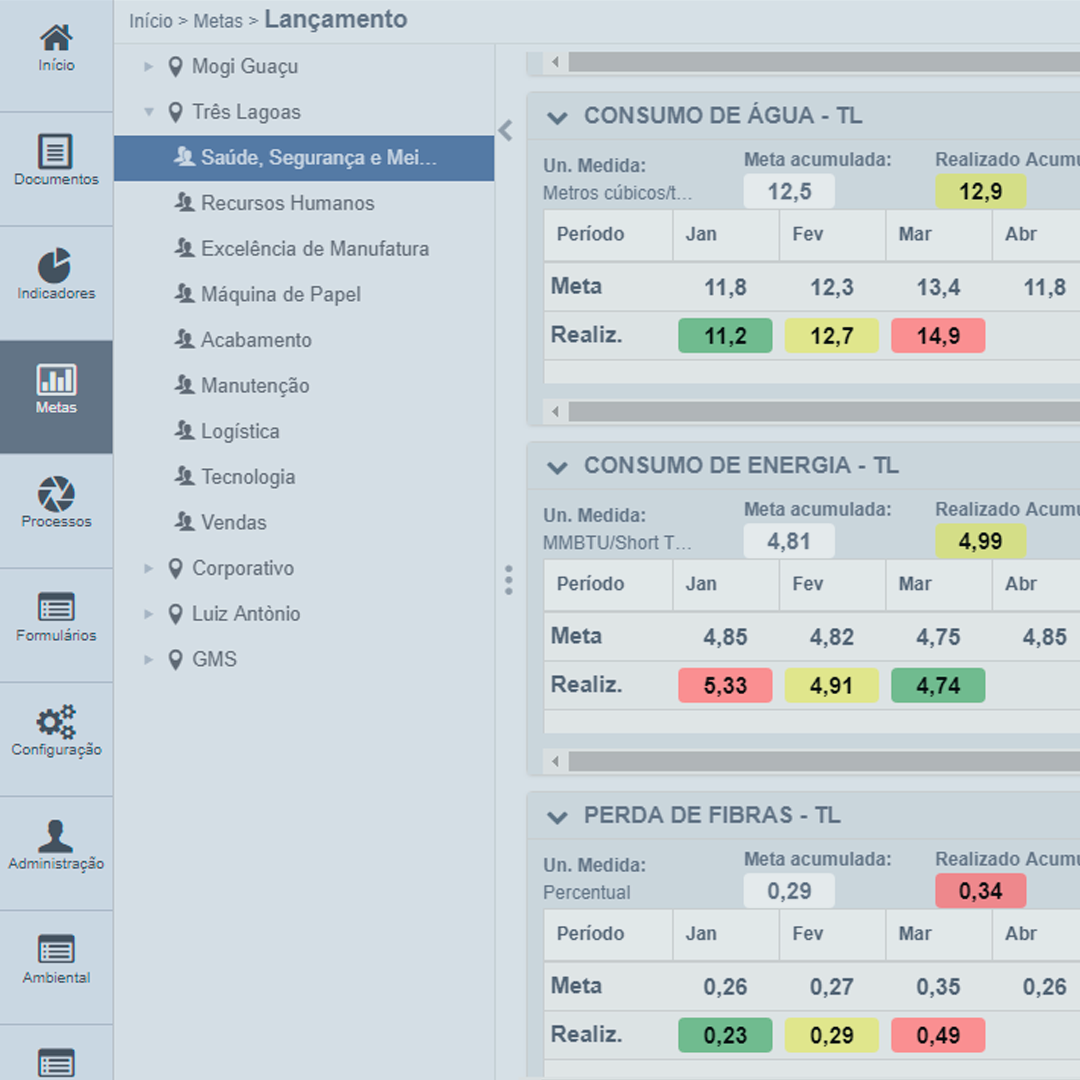The width and height of the screenshot is (1080, 1080).
Task: Click the people icon beside Acabamento
Action: coord(184,339)
